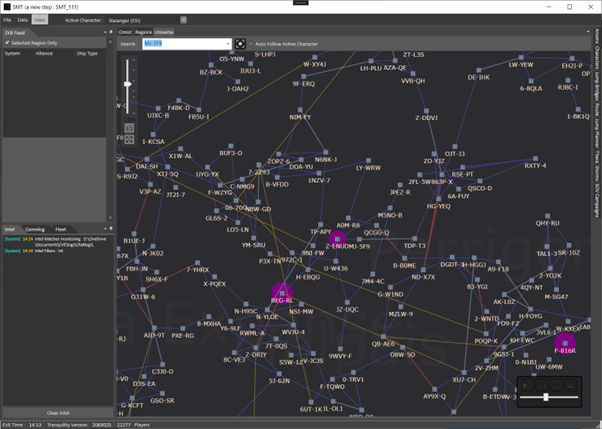The height and width of the screenshot is (429, 602).
Task: Open the View menu
Action: [39, 19]
